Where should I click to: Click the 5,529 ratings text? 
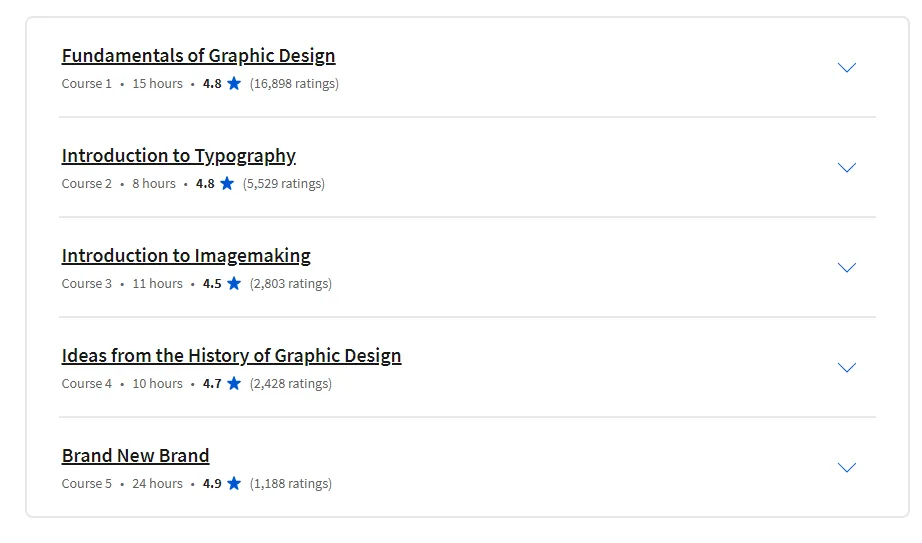(284, 184)
